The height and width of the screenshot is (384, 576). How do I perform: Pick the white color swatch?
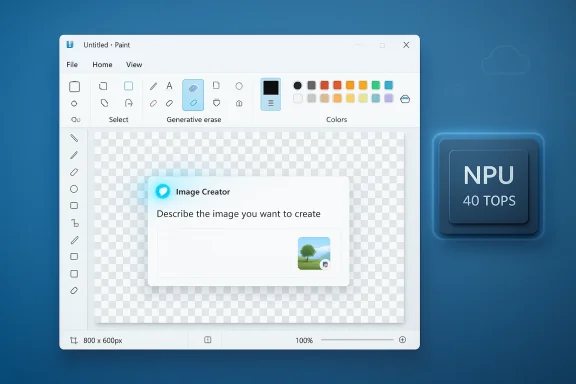click(298, 98)
